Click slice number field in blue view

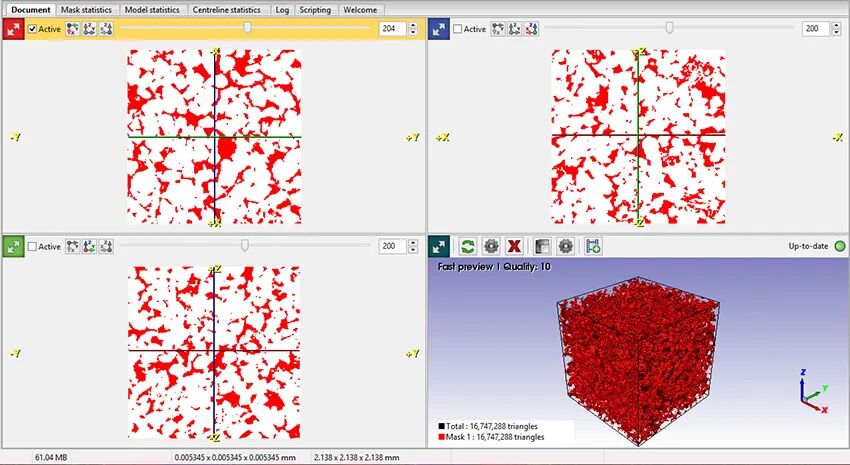click(815, 29)
